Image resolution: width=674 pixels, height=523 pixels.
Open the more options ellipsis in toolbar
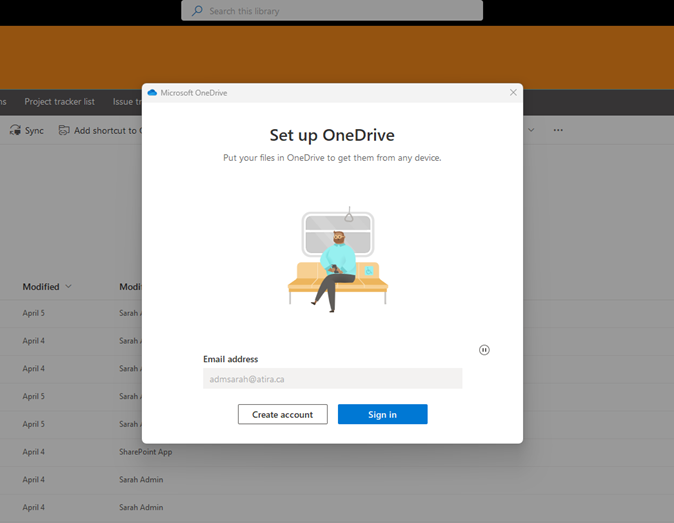(558, 130)
